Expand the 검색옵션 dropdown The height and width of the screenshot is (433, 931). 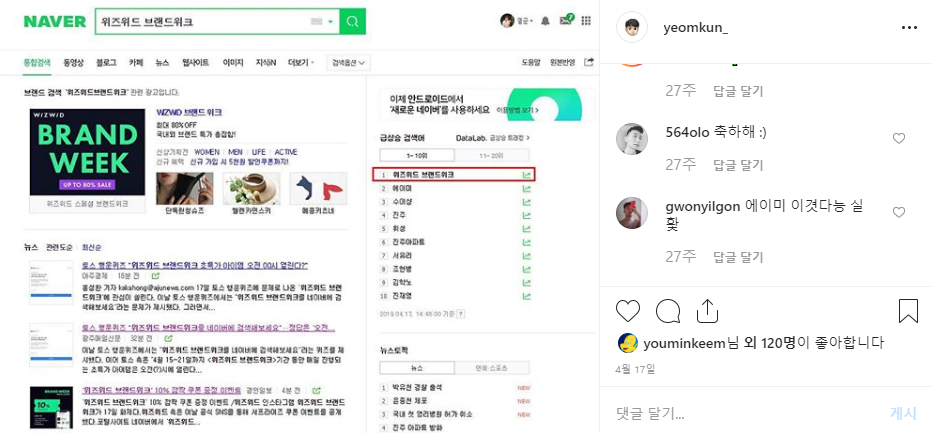tap(348, 62)
